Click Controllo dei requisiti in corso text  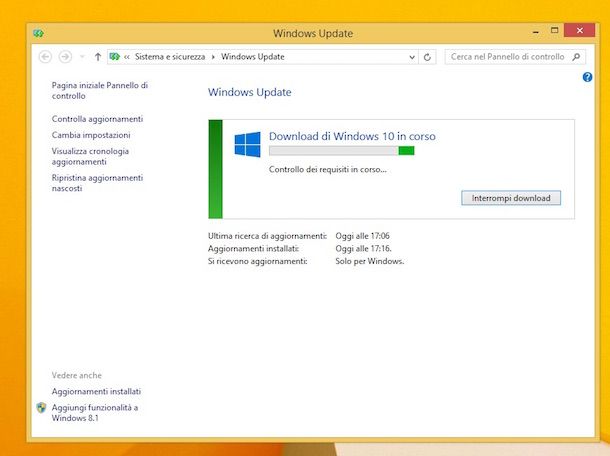[328, 170]
